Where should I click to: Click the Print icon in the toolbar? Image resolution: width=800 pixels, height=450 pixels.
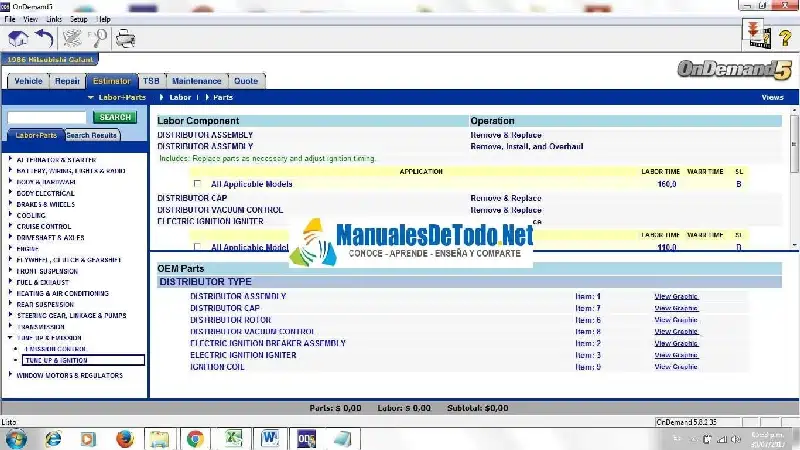click(125, 39)
